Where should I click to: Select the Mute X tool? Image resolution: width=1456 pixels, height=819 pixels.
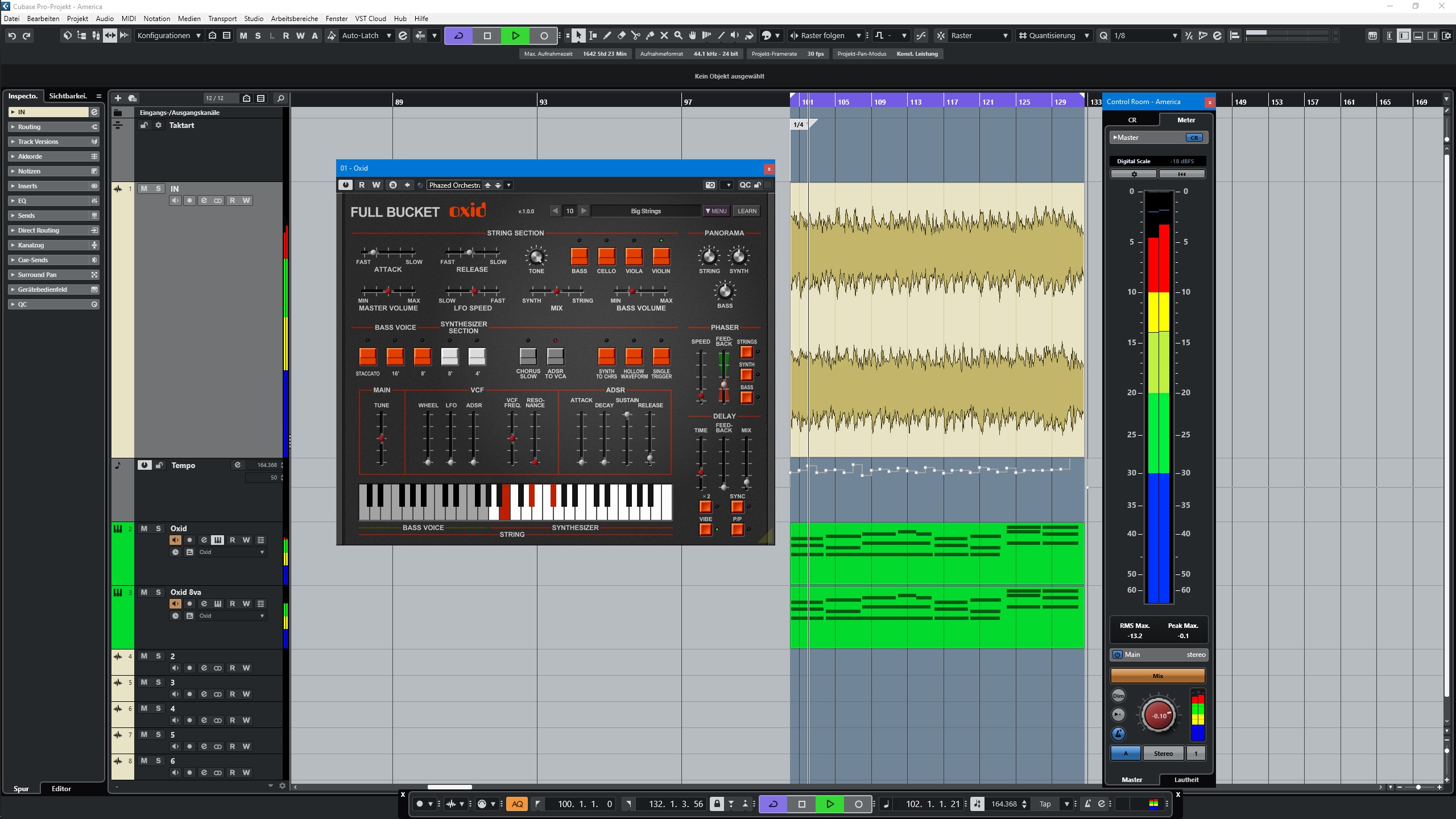(x=664, y=35)
